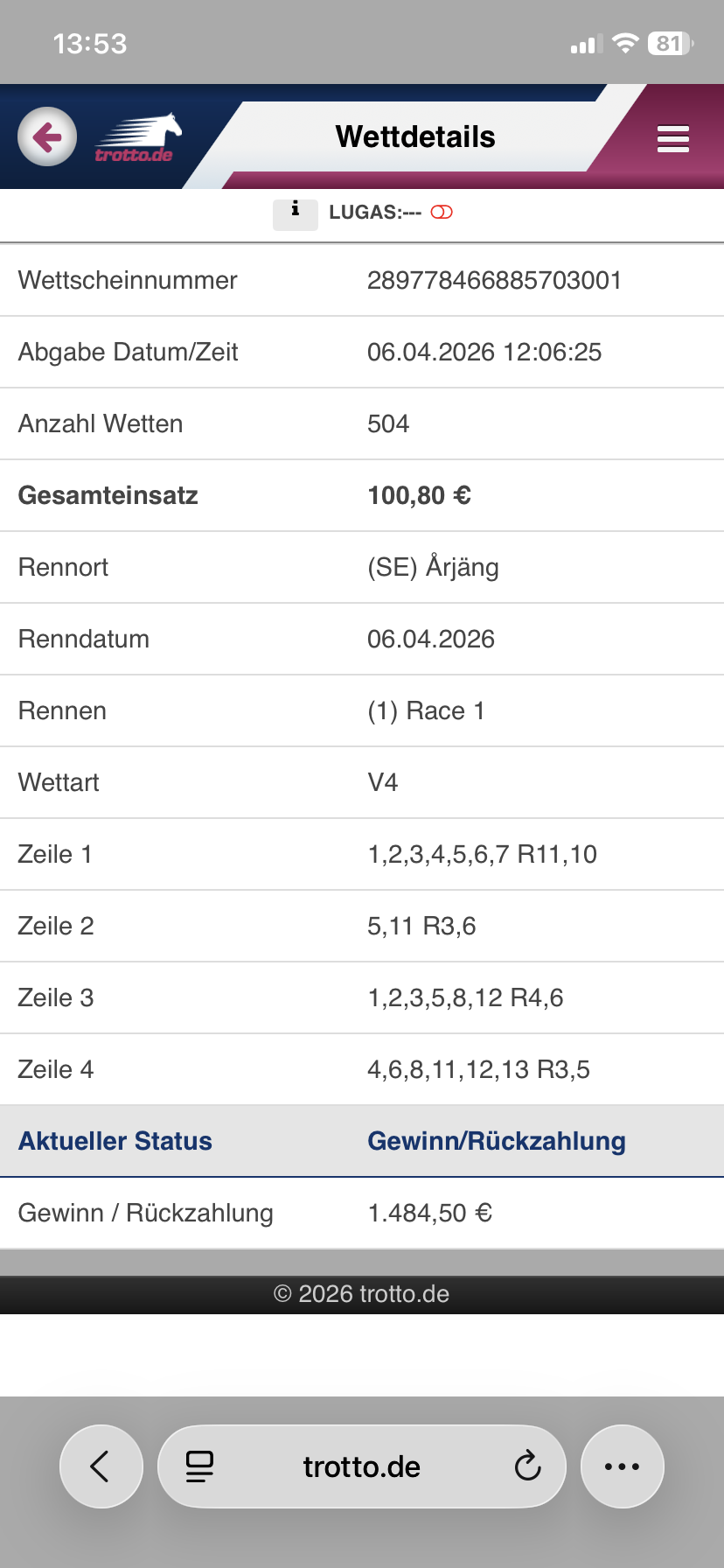Tap the trotto.de address bar
724x1568 pixels.
coord(362,1466)
